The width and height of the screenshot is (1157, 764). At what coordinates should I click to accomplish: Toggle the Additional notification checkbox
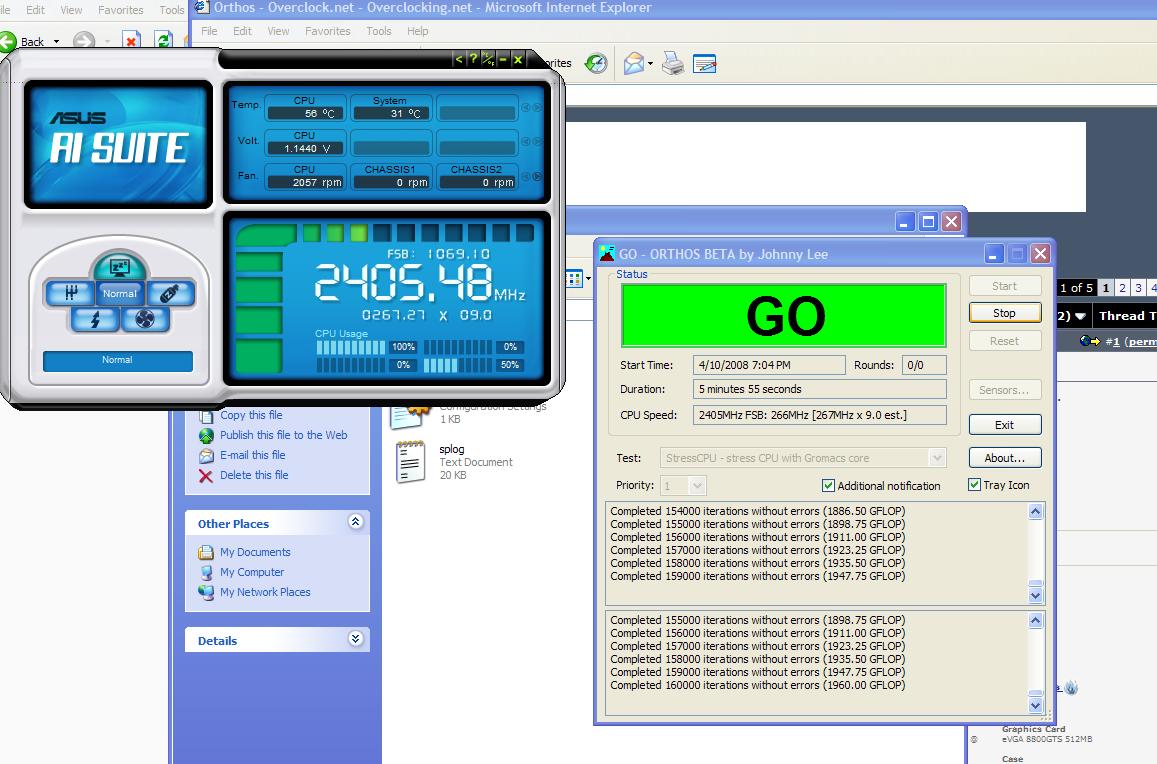point(828,486)
